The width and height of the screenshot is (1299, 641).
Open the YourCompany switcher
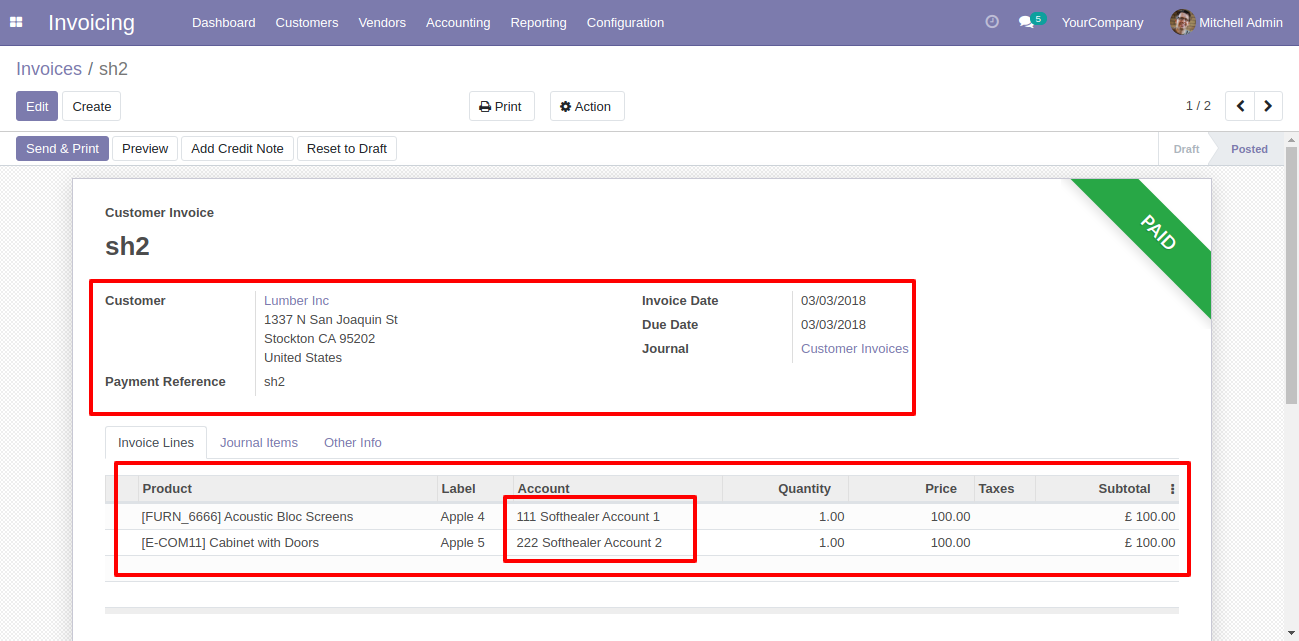1102,22
